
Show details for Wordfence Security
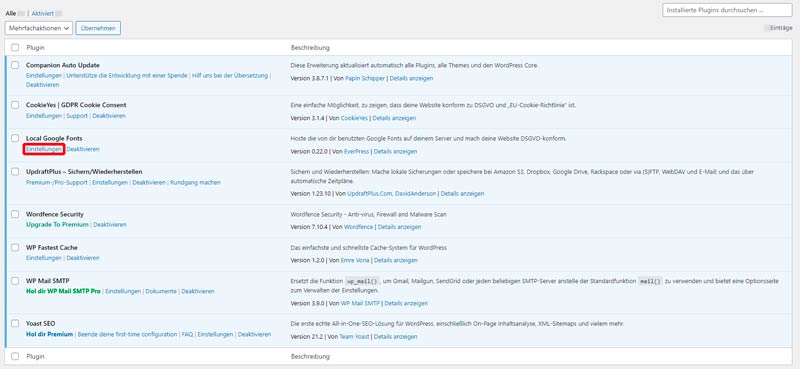pos(399,227)
